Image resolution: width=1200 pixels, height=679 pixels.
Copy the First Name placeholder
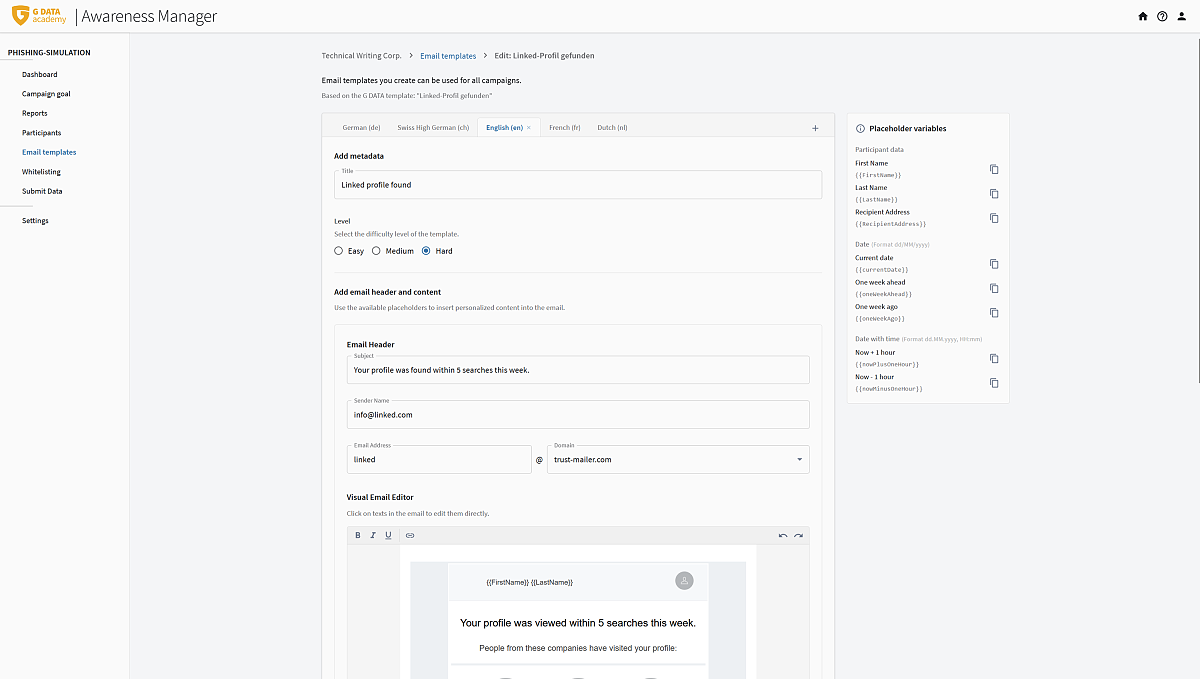994,169
